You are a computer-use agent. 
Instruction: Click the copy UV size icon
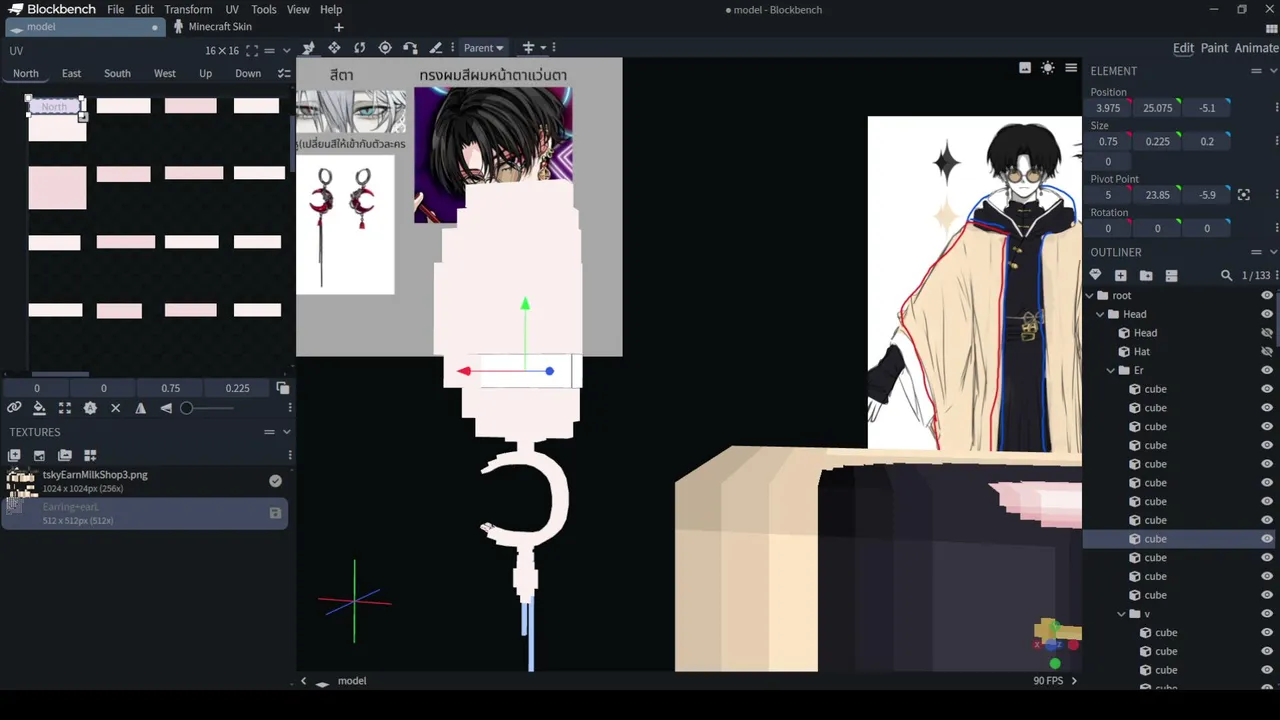(x=283, y=388)
